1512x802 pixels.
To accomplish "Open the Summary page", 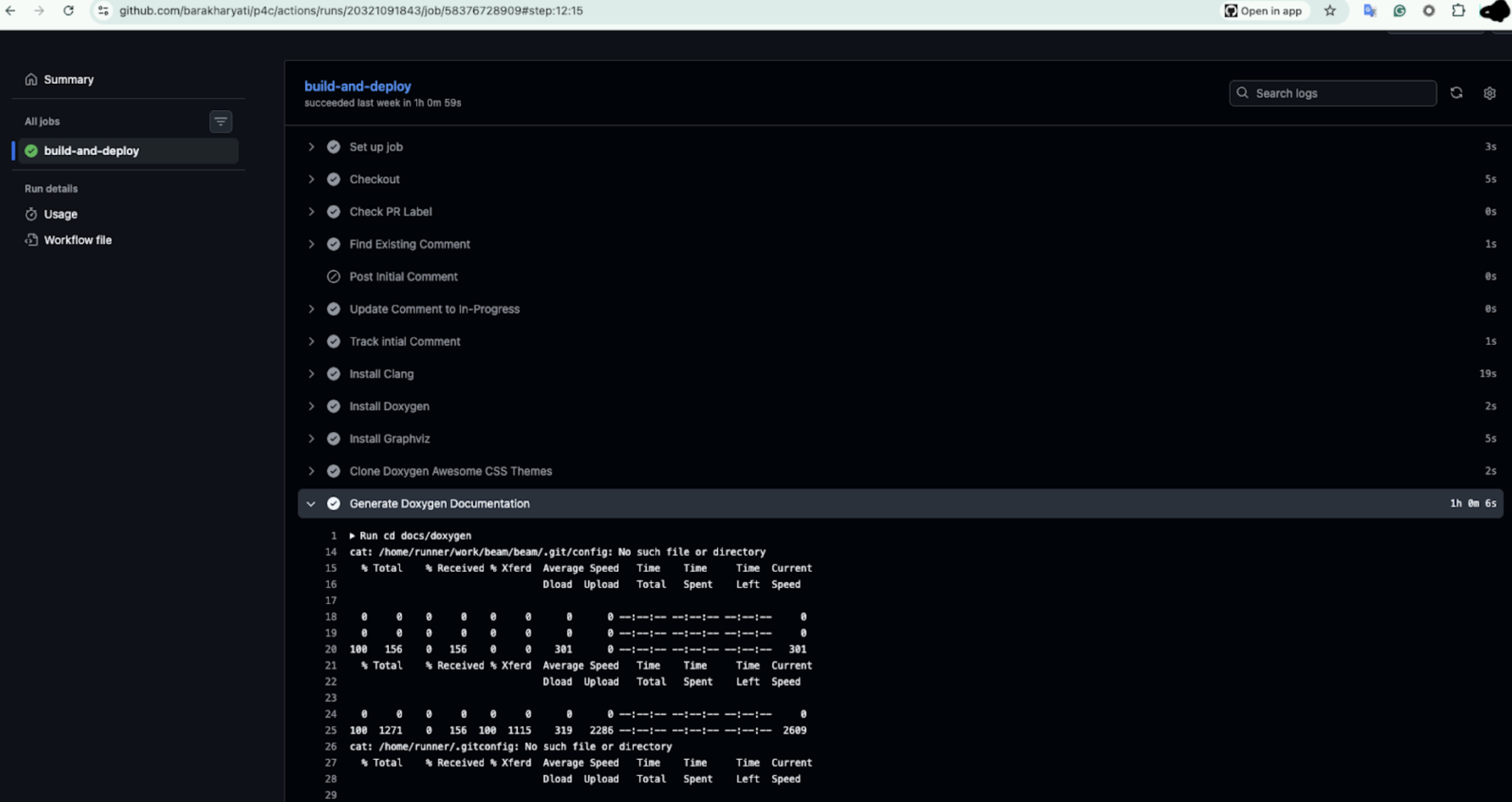I will coord(69,79).
